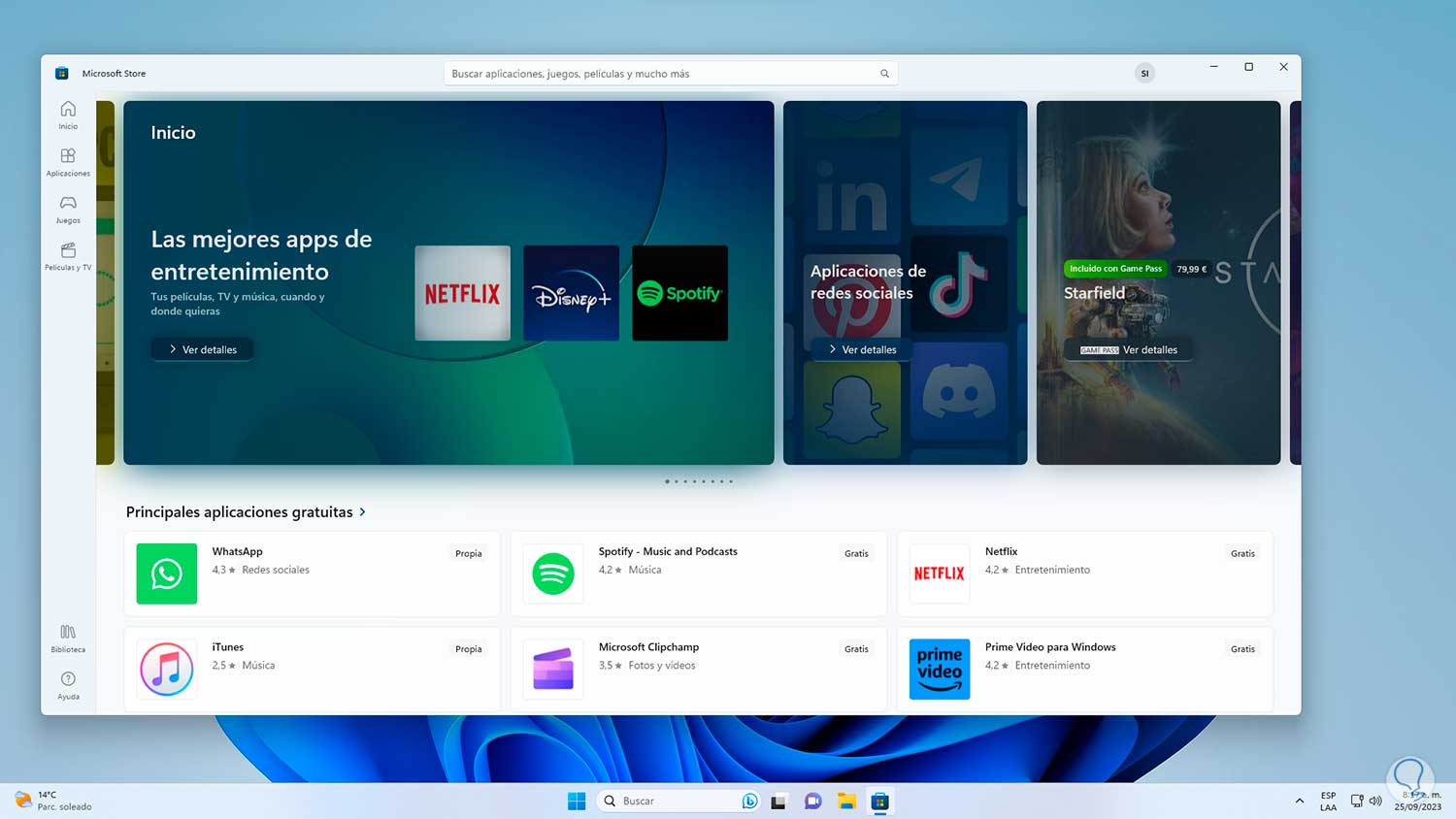Open Ayuda in the sidebar
Image resolution: width=1456 pixels, height=819 pixels.
tap(68, 685)
